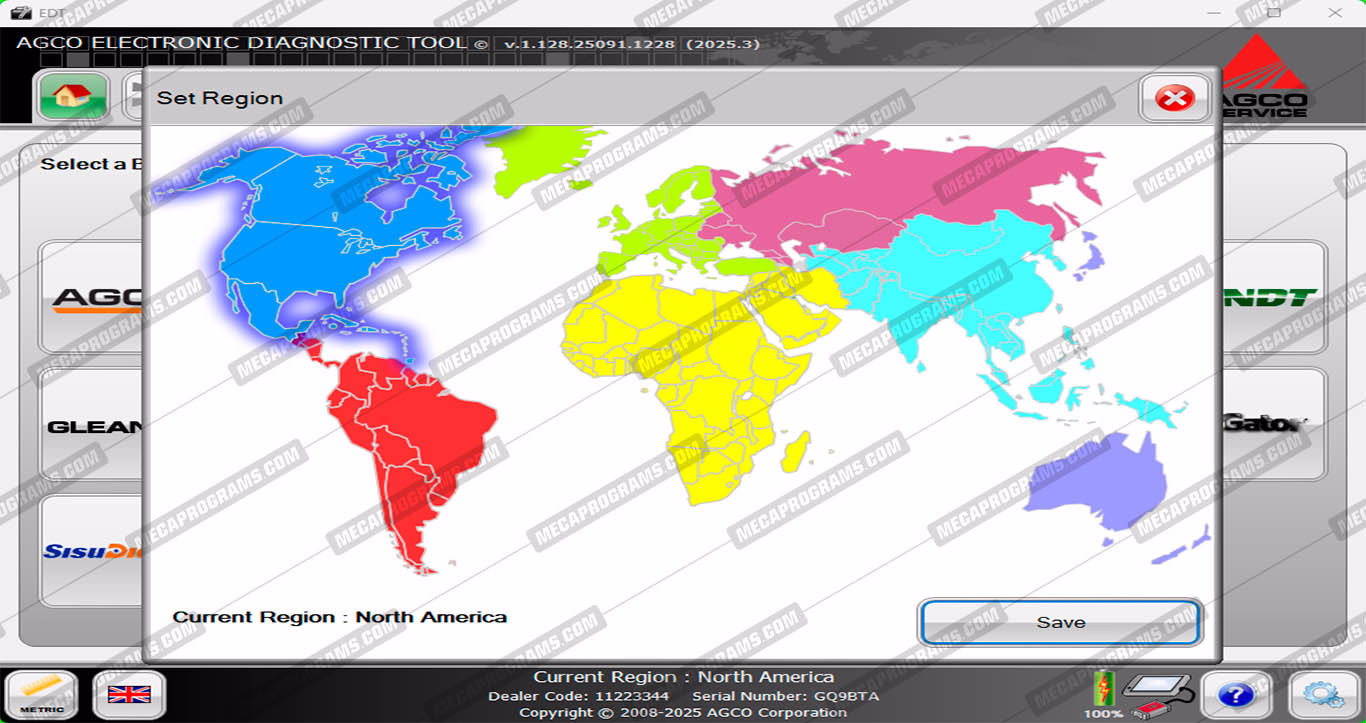Open the blue question mark Help
The width and height of the screenshot is (1366, 723).
(1236, 694)
